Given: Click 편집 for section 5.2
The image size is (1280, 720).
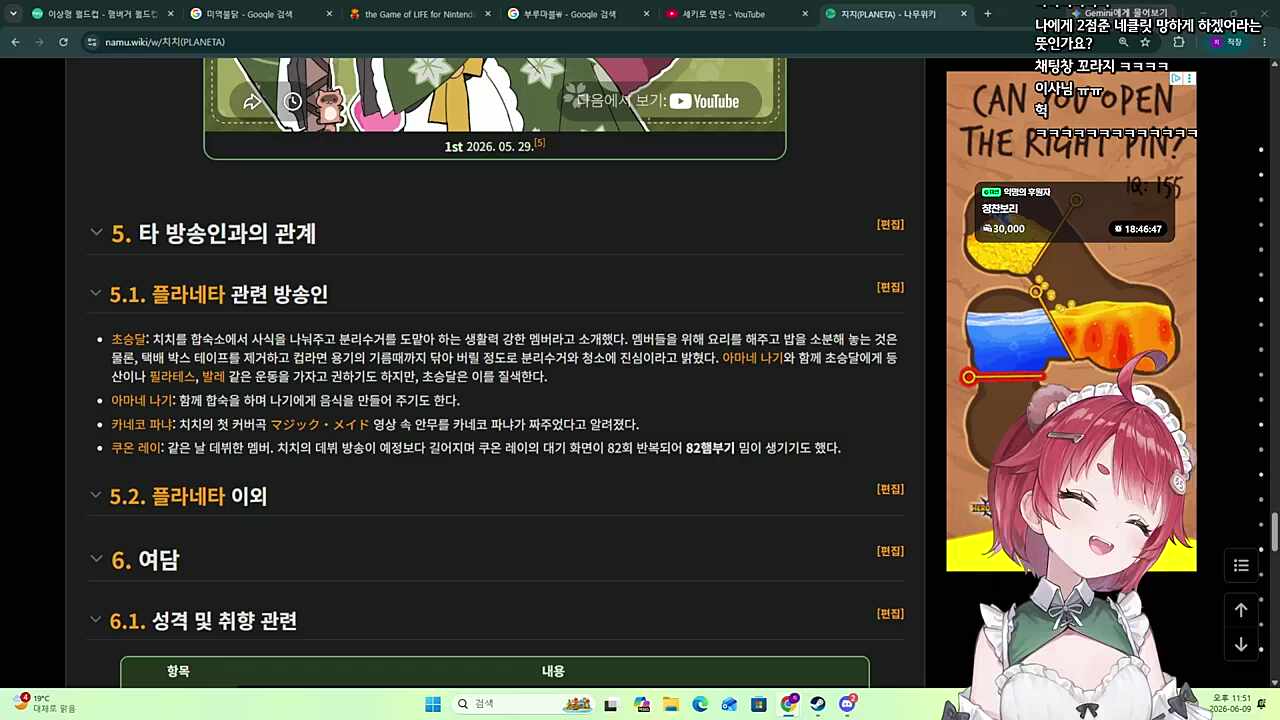Looking at the screenshot, I should click(x=890, y=489).
